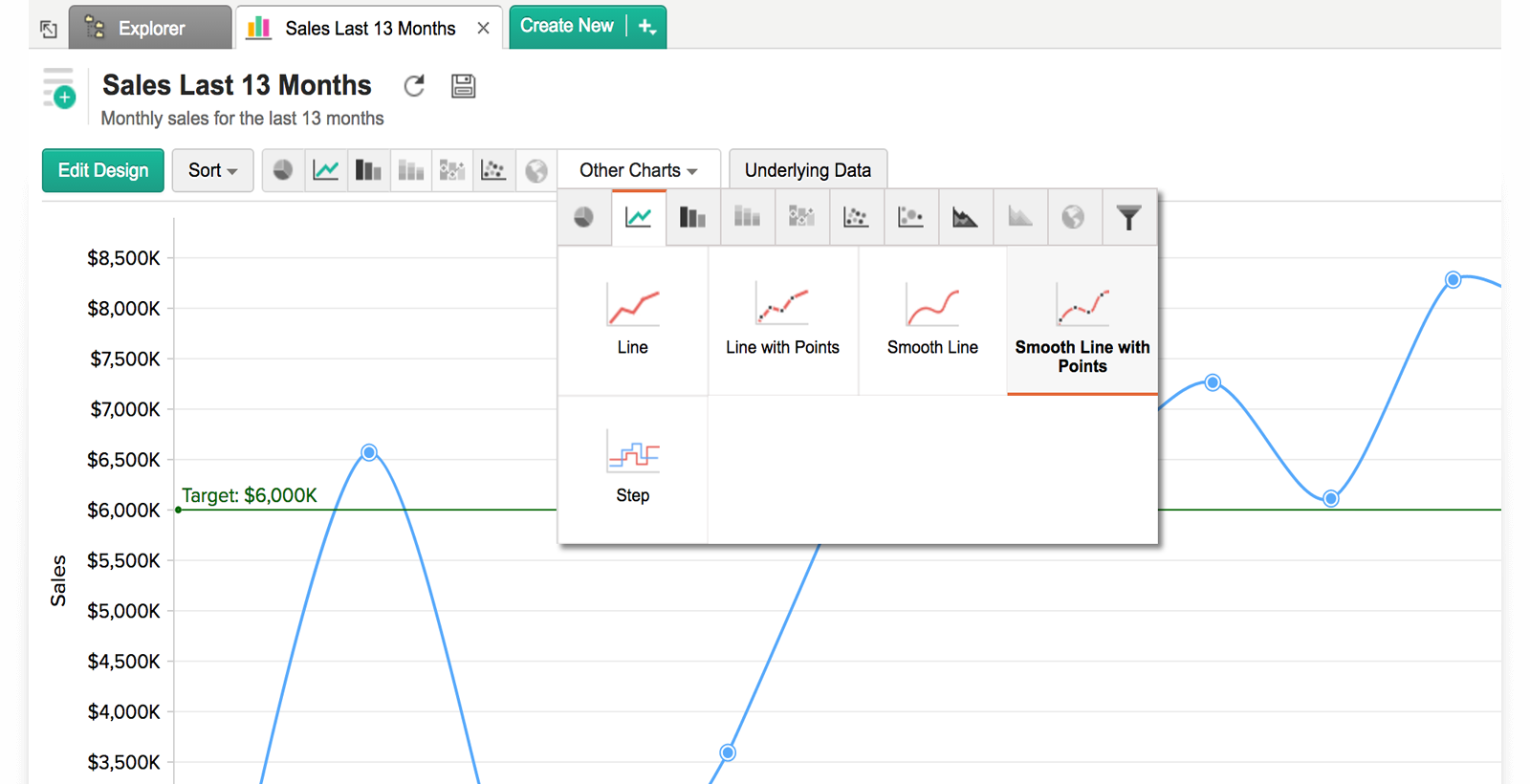Screen dimensions: 1530x784
Task: Click the data point at $6,500K peak
Action: click(369, 452)
